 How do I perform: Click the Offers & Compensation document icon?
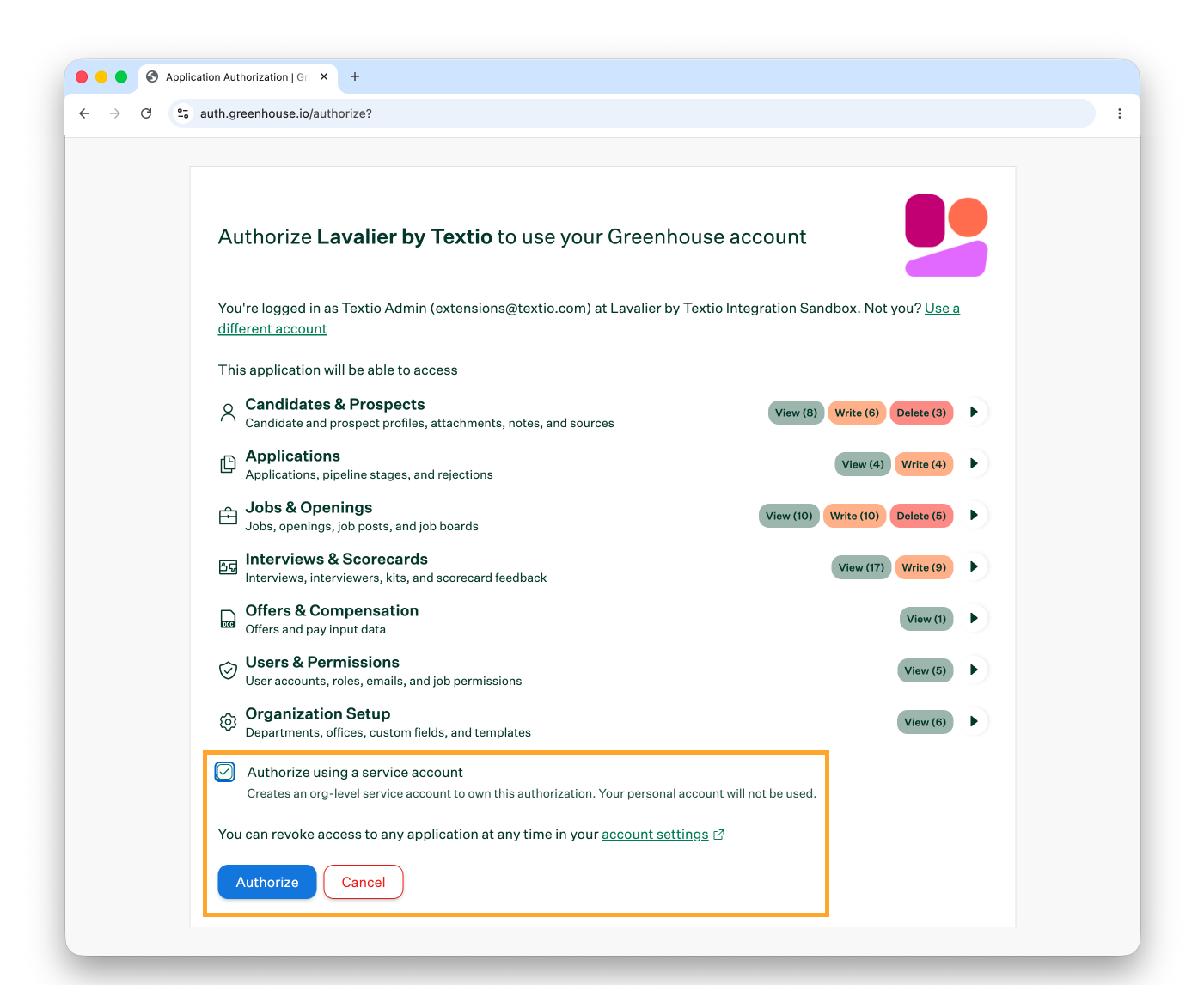coord(228,619)
